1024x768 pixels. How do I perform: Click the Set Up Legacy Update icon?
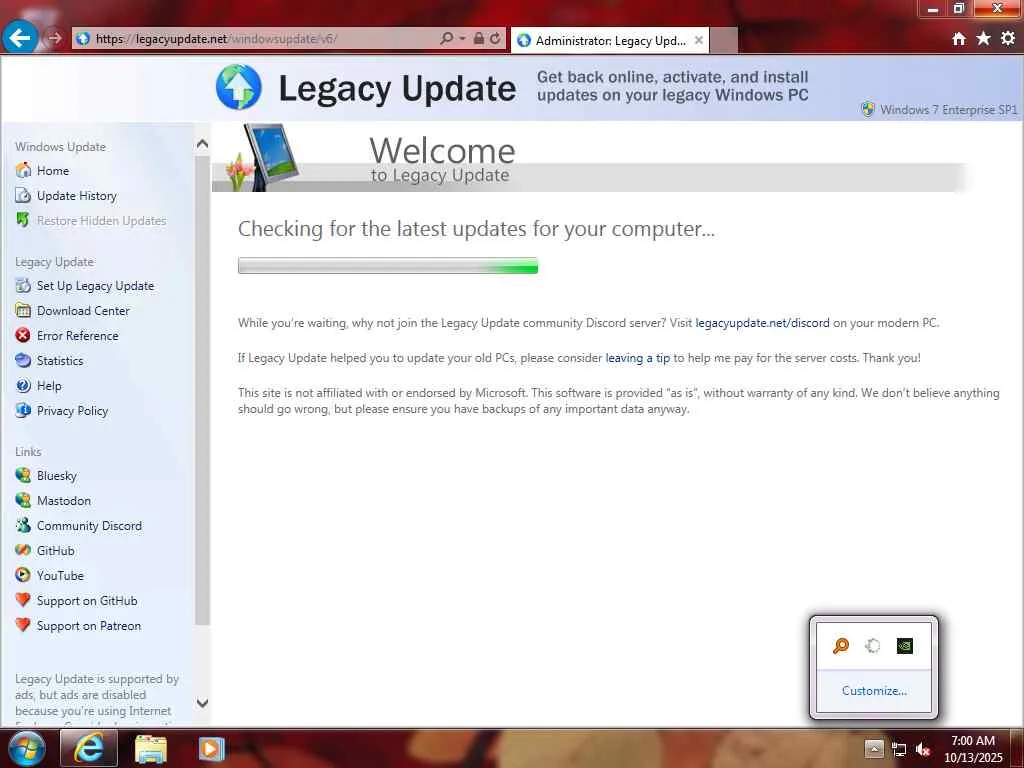(23, 285)
